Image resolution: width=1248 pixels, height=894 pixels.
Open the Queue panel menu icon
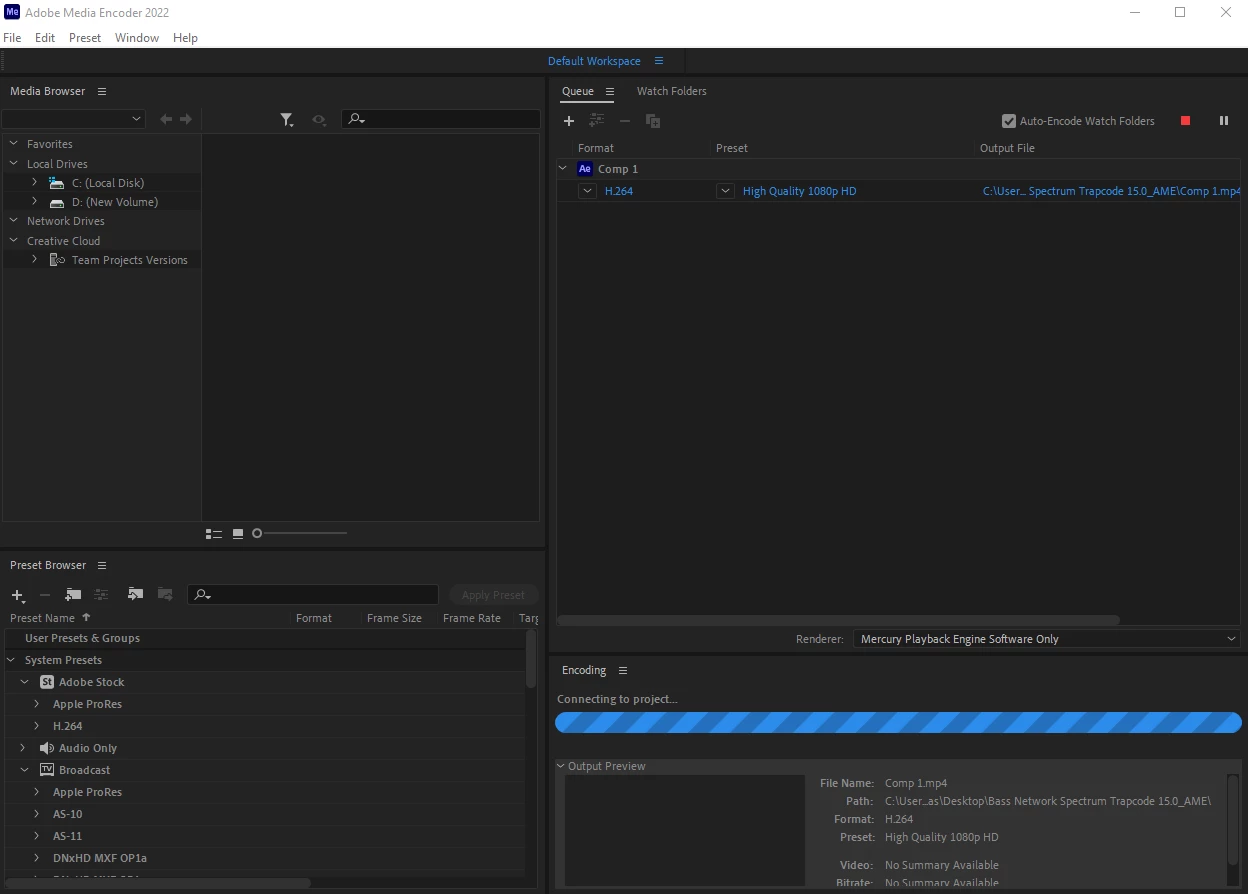tap(610, 91)
